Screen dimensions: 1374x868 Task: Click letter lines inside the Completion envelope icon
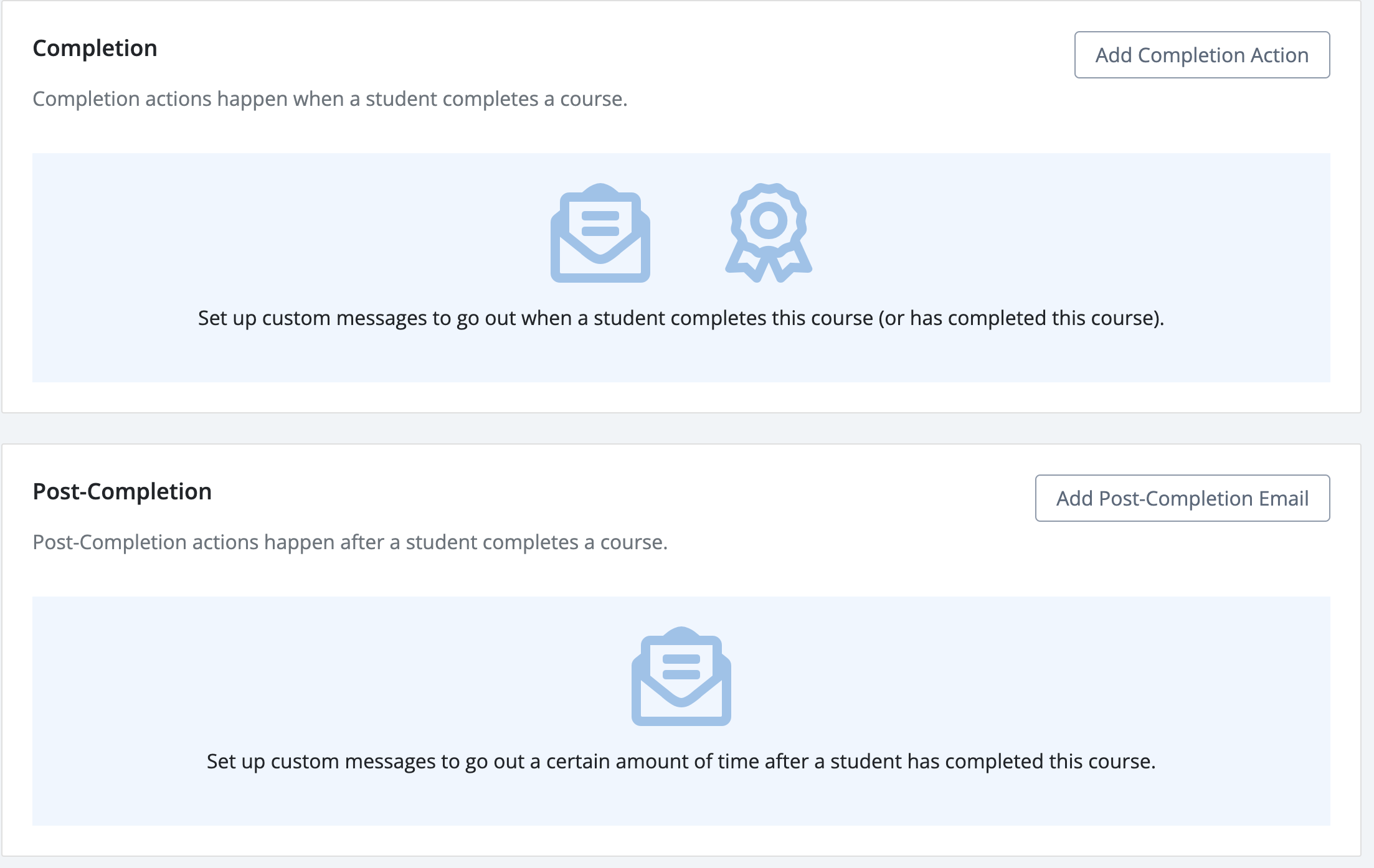click(600, 224)
